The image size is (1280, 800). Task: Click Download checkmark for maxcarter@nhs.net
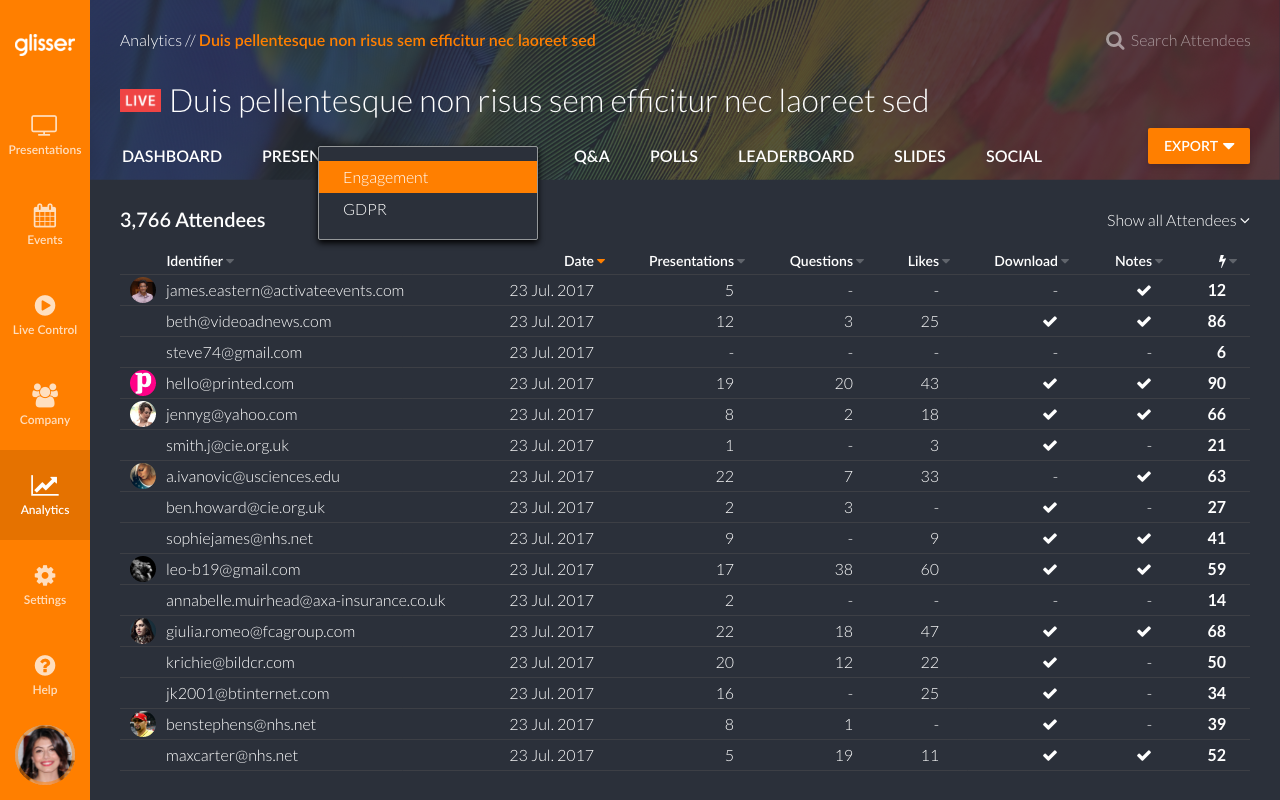pos(1049,756)
